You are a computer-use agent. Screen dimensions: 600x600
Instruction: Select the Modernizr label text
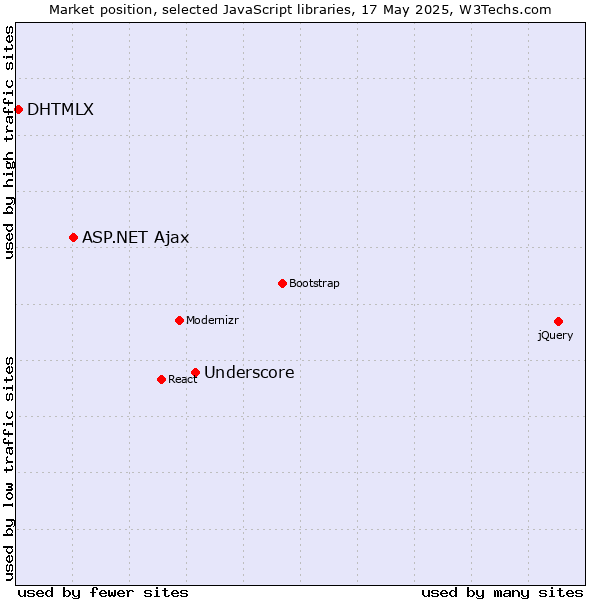pos(212,320)
